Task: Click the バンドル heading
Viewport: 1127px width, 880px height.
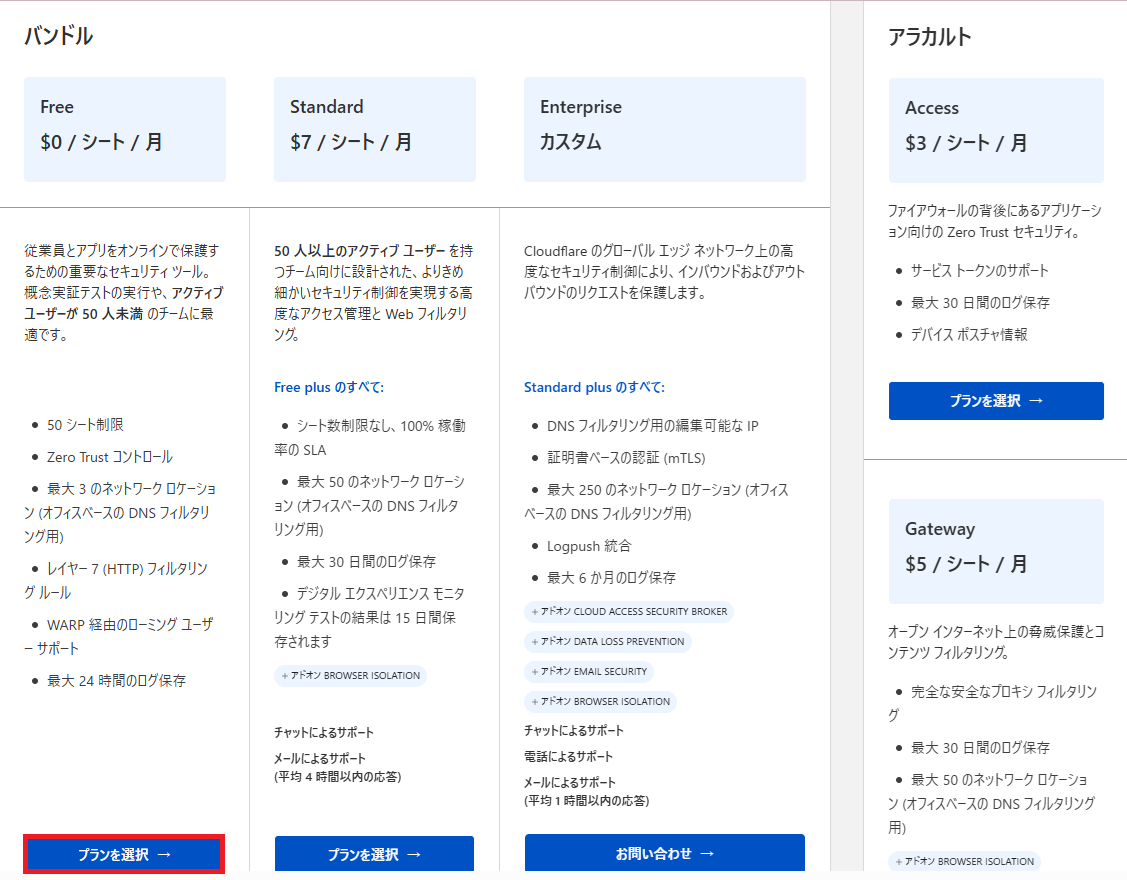Action: click(x=59, y=36)
